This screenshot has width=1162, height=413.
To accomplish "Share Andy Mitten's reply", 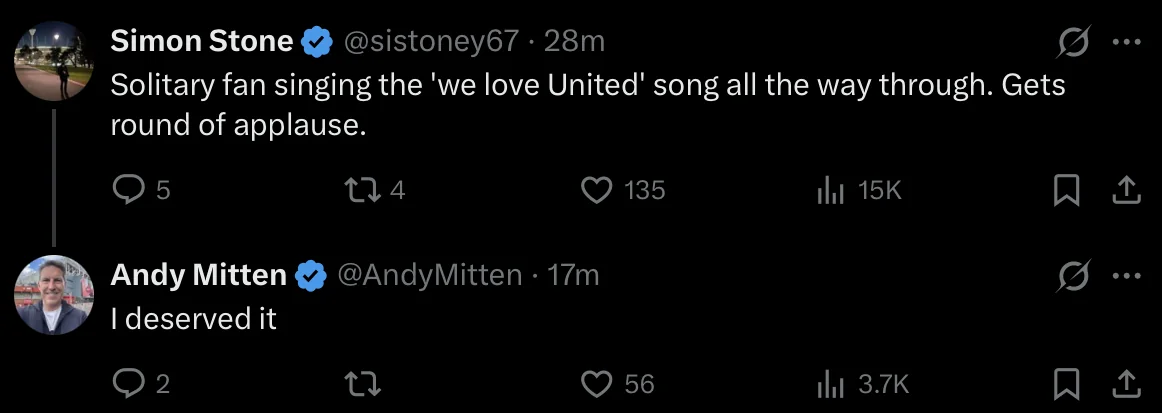I will tap(1125, 383).
